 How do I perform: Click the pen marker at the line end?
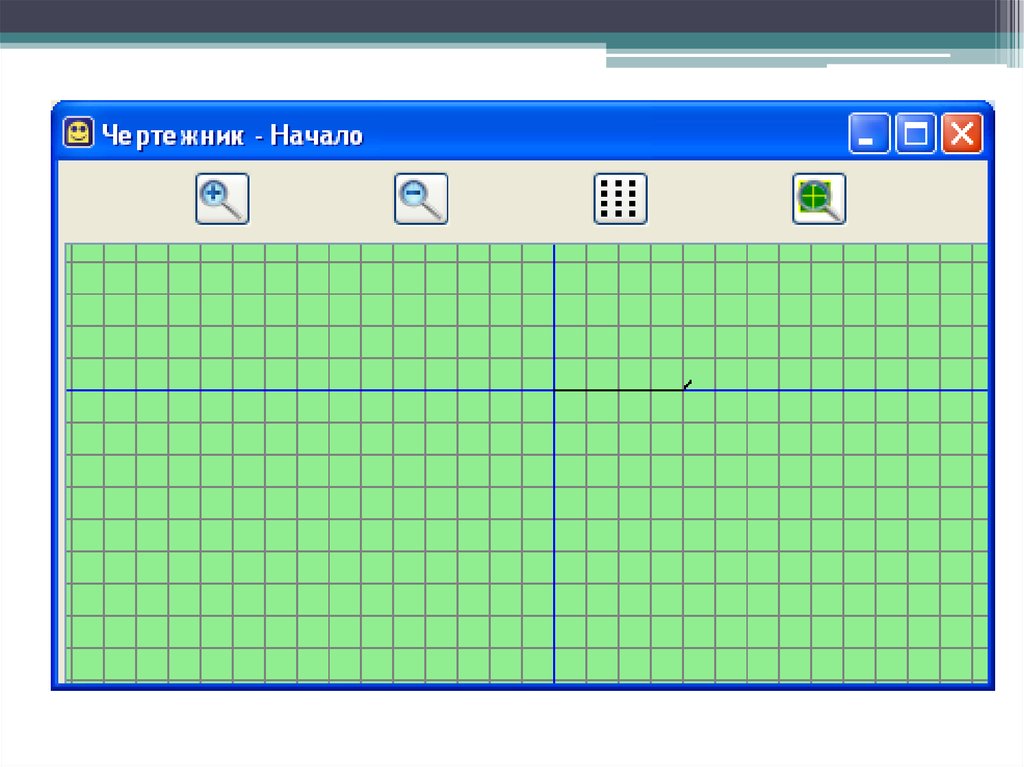pyautogui.click(x=687, y=385)
